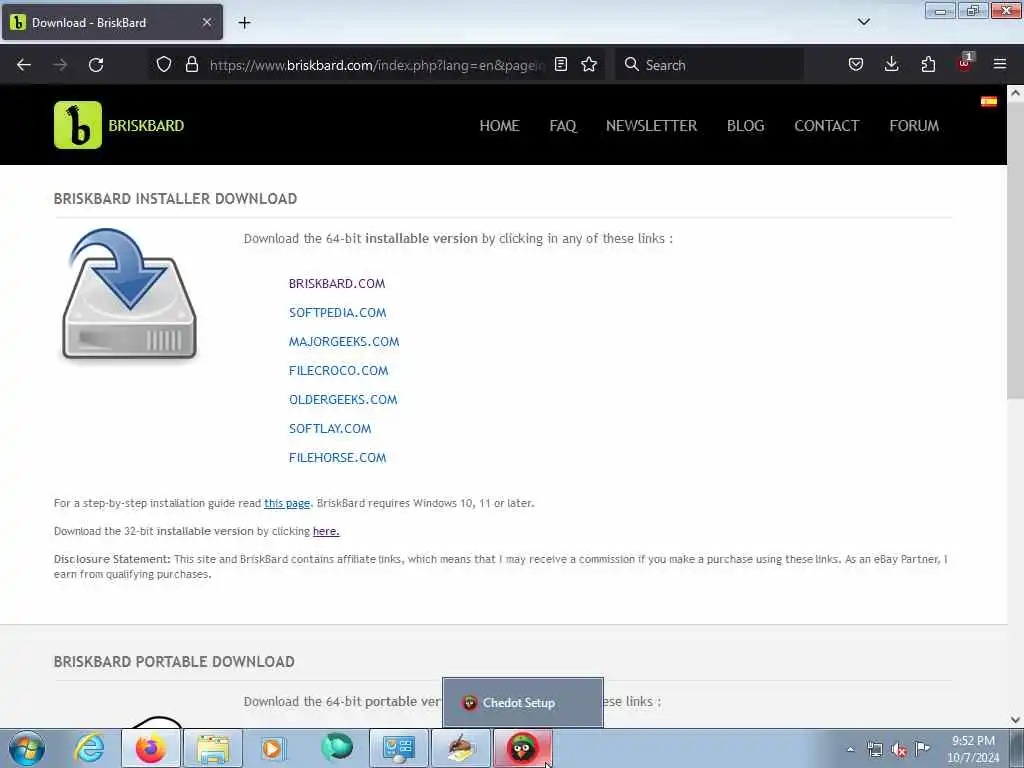
Task: Open 'this page' installation guide link
Action: pyautogui.click(x=287, y=504)
